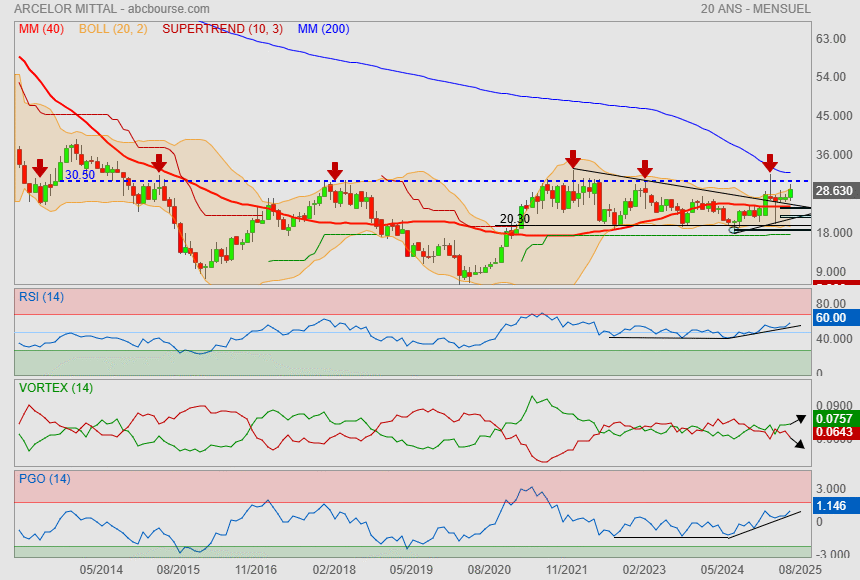The width and height of the screenshot is (860, 580).
Task: Click the 0.0900 Vortex axis label
Action: point(834,407)
